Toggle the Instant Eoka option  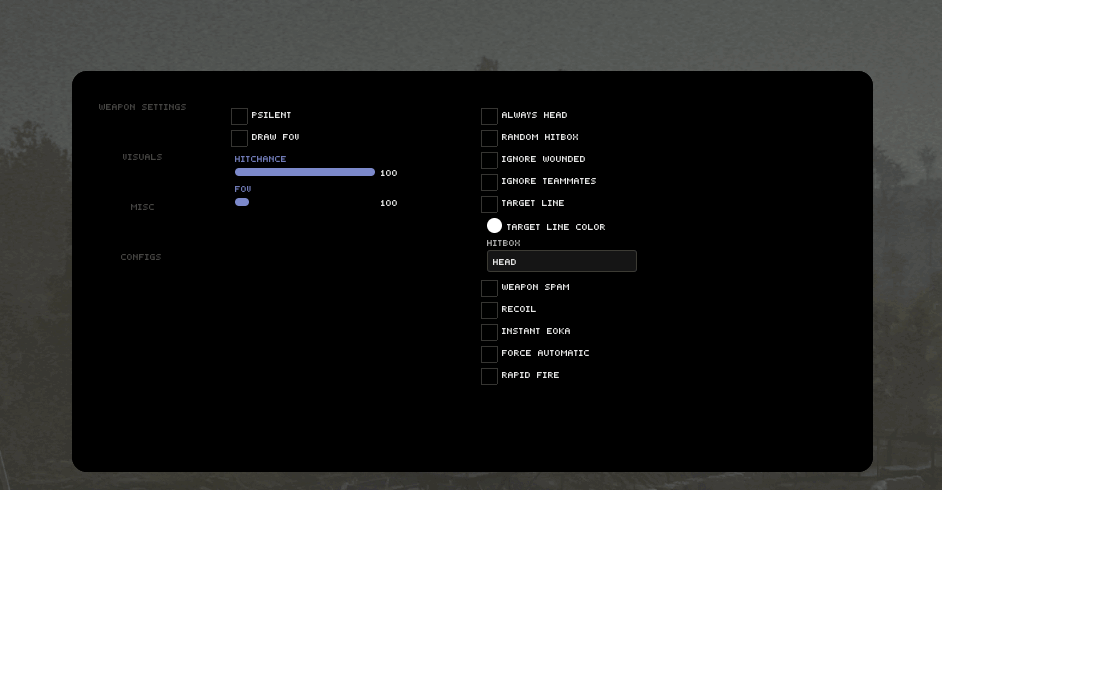point(489,332)
